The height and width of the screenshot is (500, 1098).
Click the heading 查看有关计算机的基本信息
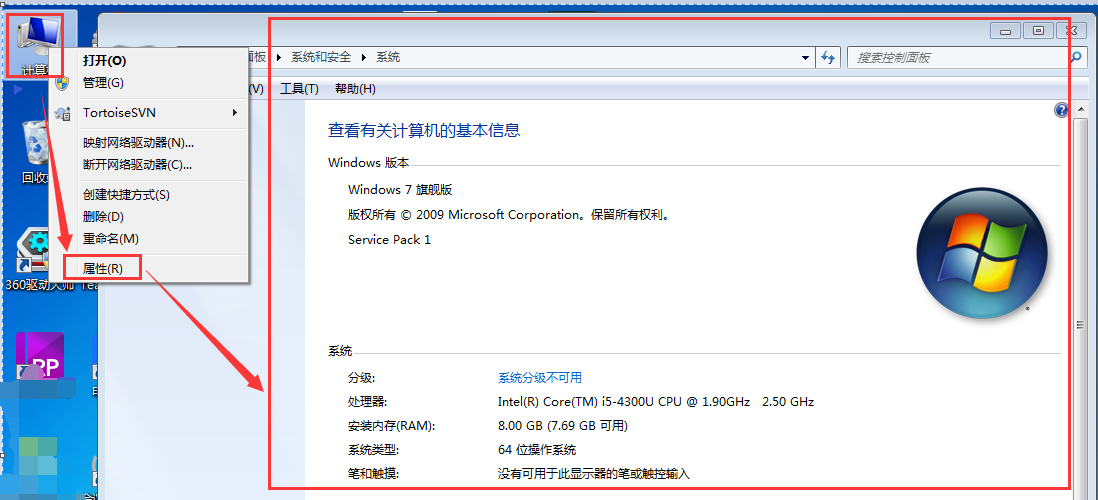pos(424,130)
